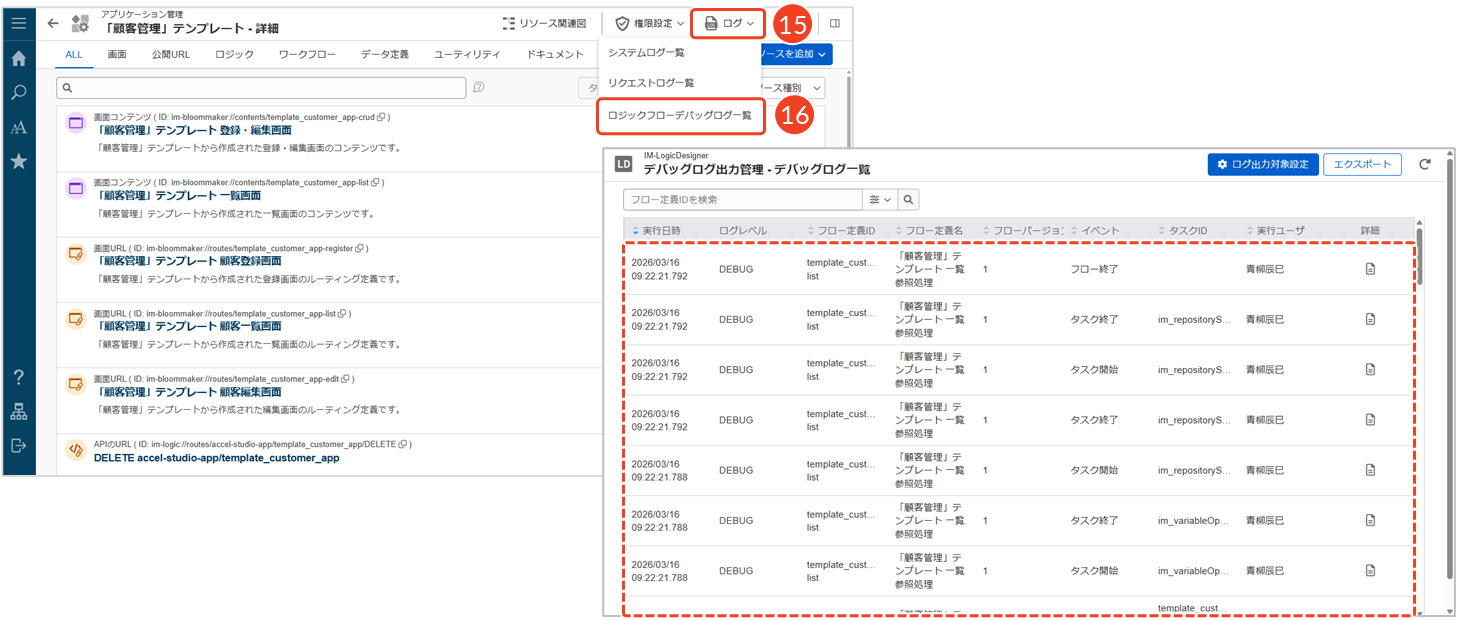Open the ログ dropdown menu

728,23
